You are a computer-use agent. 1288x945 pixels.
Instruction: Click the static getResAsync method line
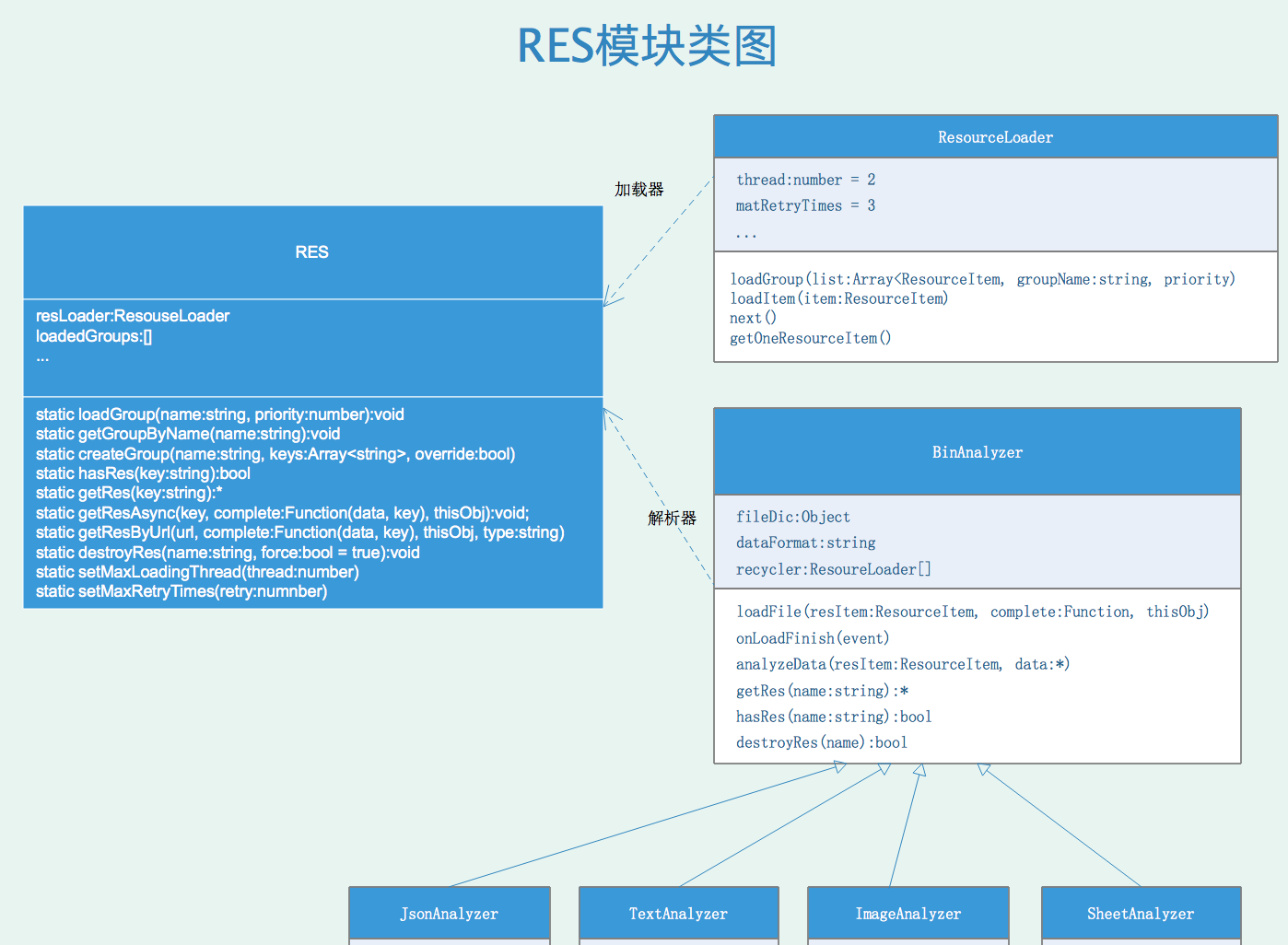point(282,513)
